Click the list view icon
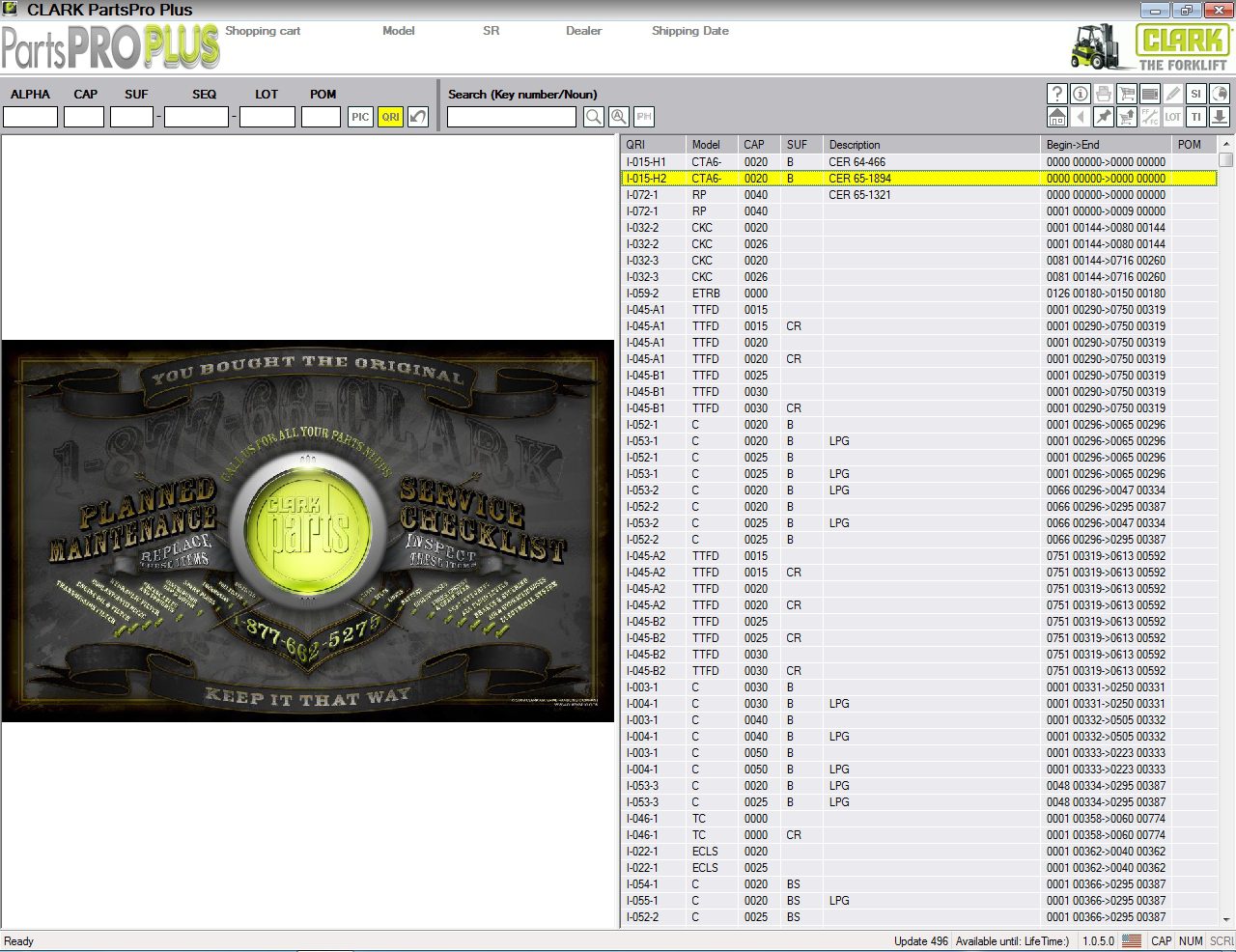This screenshot has height=952, width=1236. pos(1150,94)
